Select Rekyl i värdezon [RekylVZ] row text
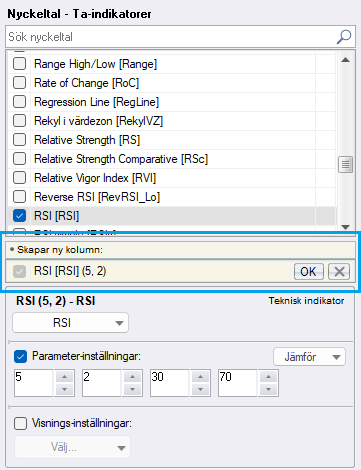This screenshot has width=361, height=470. [x=98, y=121]
